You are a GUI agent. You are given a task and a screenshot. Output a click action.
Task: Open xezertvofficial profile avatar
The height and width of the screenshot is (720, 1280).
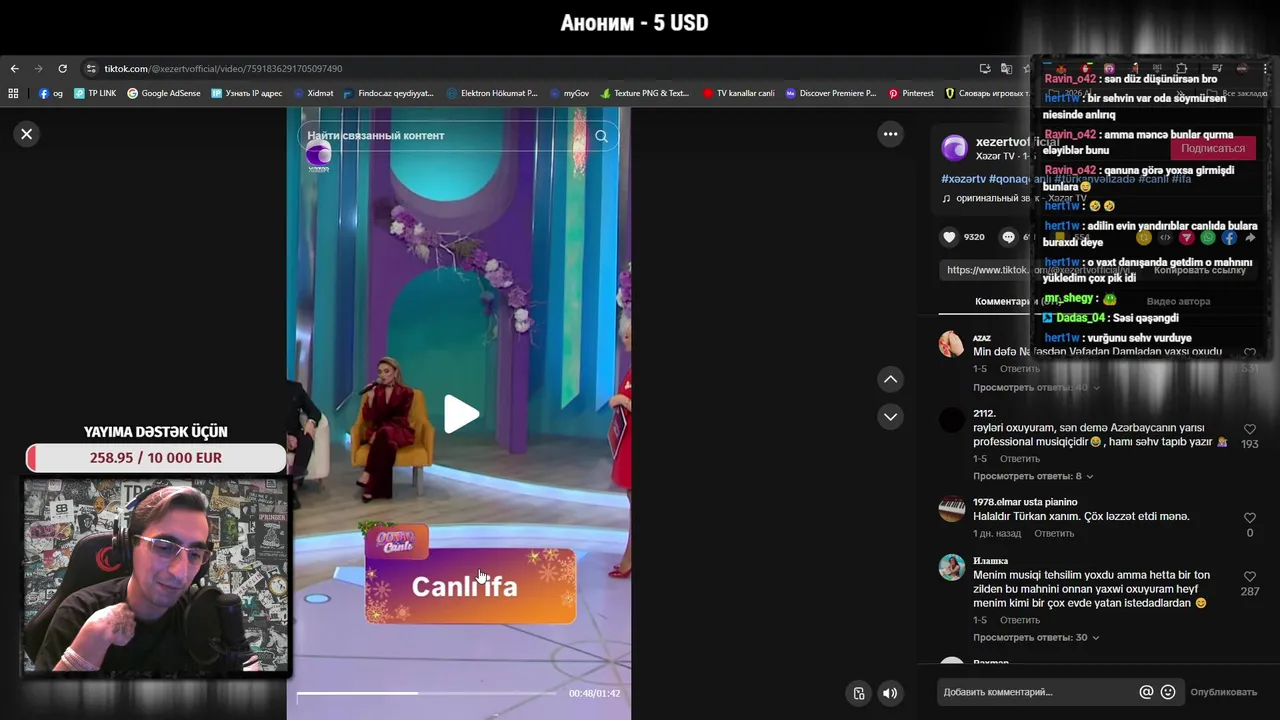[x=954, y=148]
